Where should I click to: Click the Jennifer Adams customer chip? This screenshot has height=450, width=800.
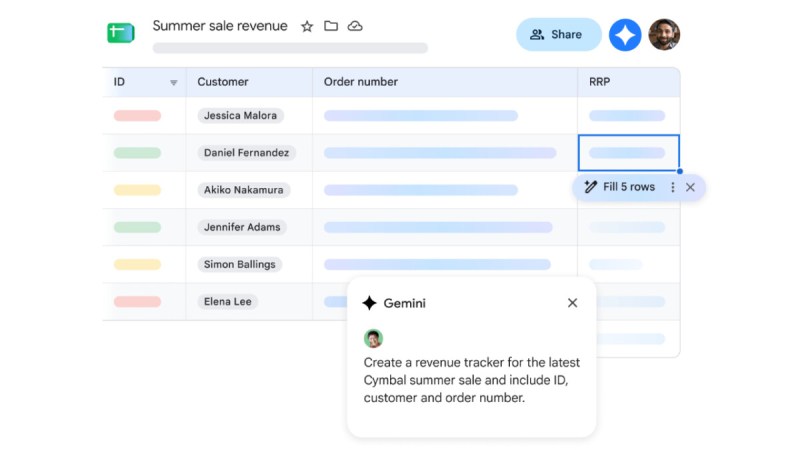click(x=242, y=227)
